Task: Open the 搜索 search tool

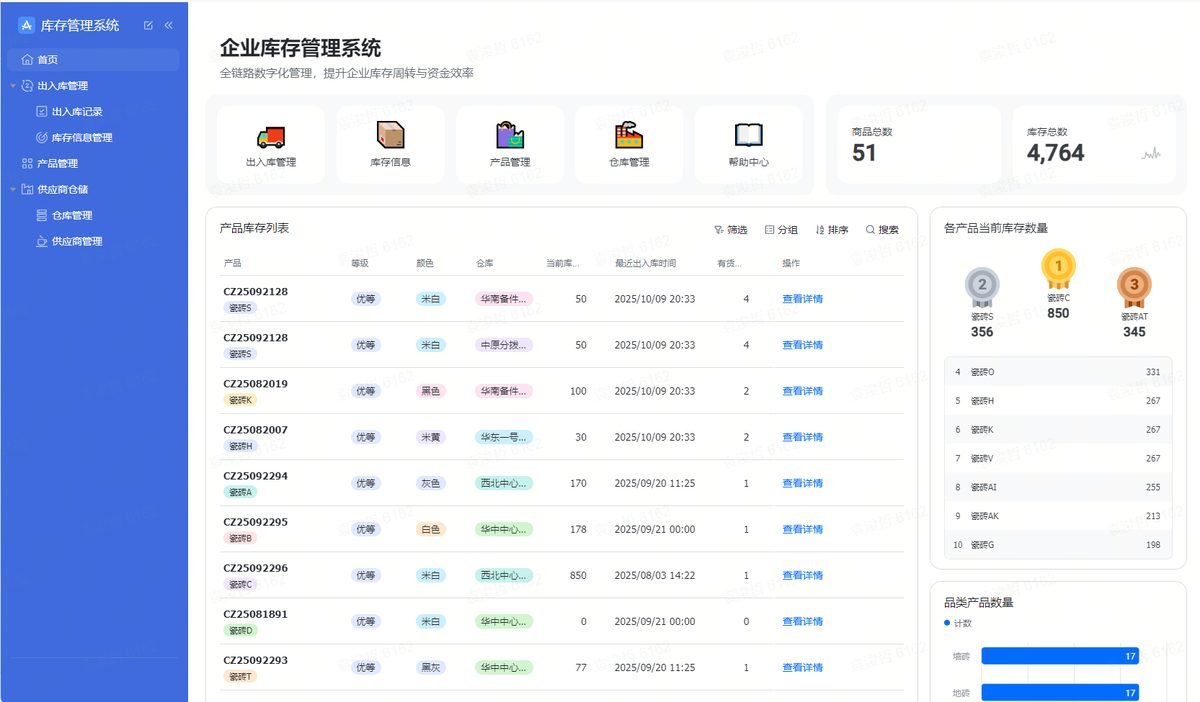Action: coord(882,230)
